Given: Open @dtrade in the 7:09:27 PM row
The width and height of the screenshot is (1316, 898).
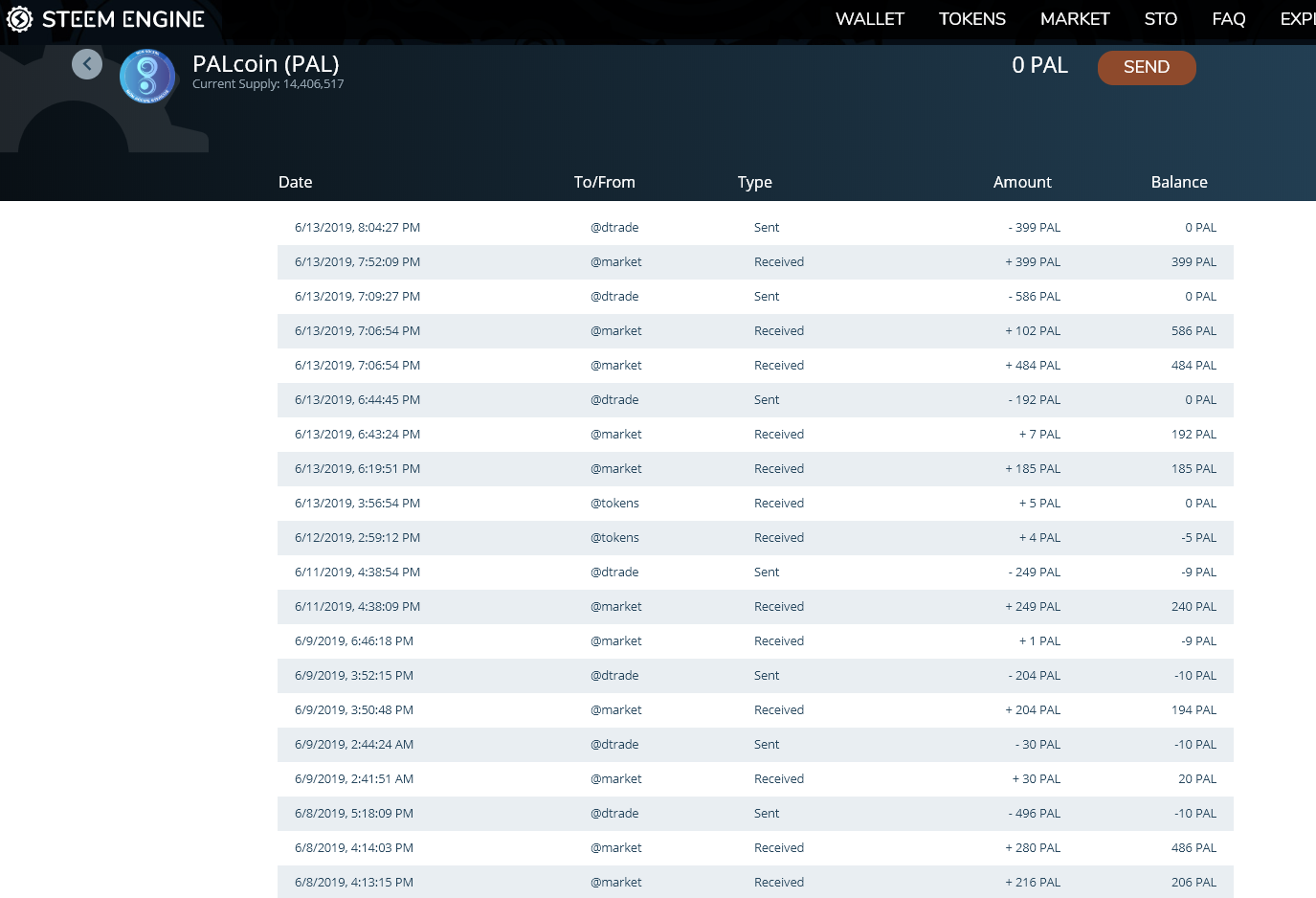Looking at the screenshot, I should 614,297.
